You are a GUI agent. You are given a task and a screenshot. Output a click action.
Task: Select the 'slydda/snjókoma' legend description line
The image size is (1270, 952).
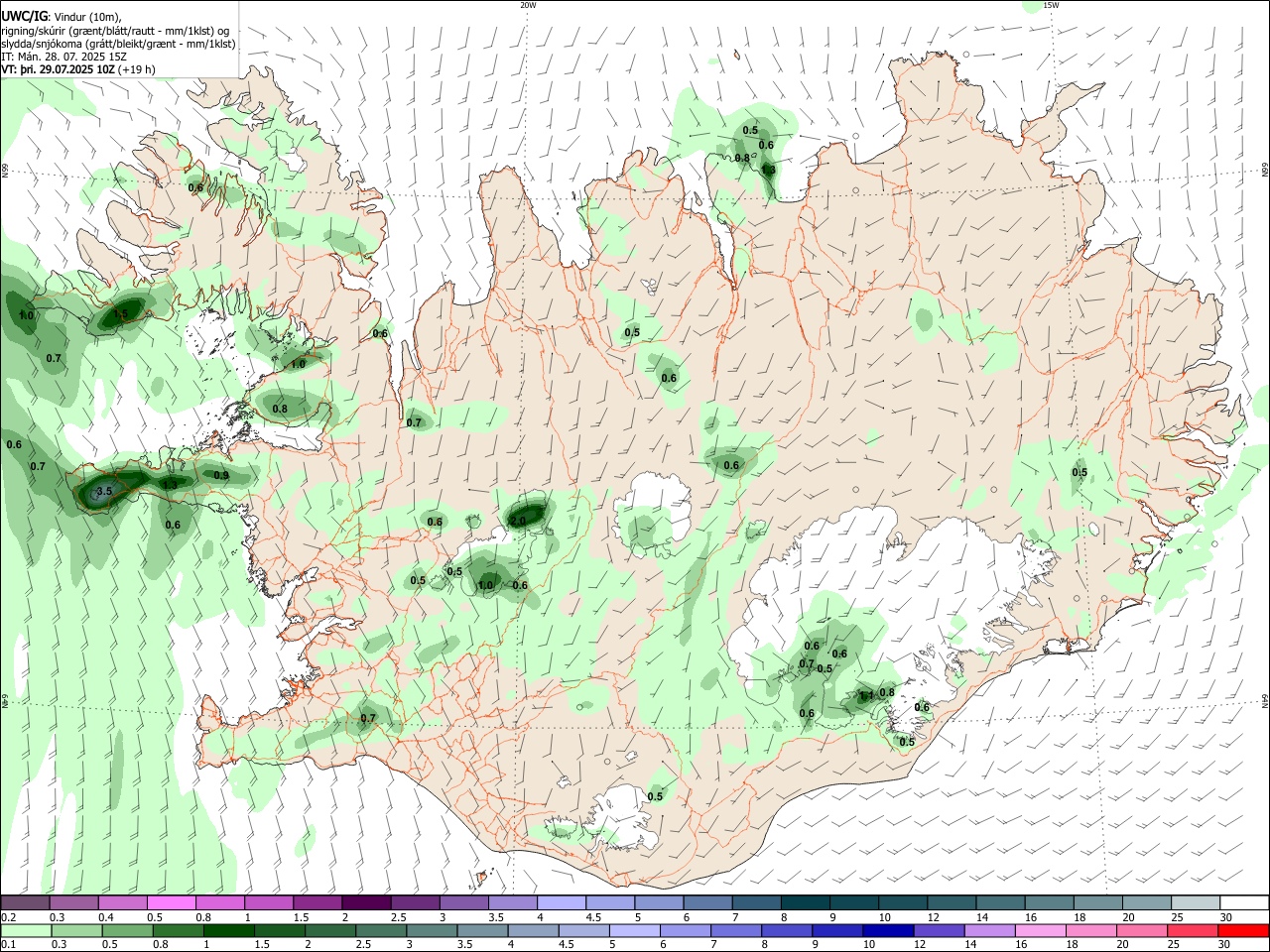(x=118, y=44)
